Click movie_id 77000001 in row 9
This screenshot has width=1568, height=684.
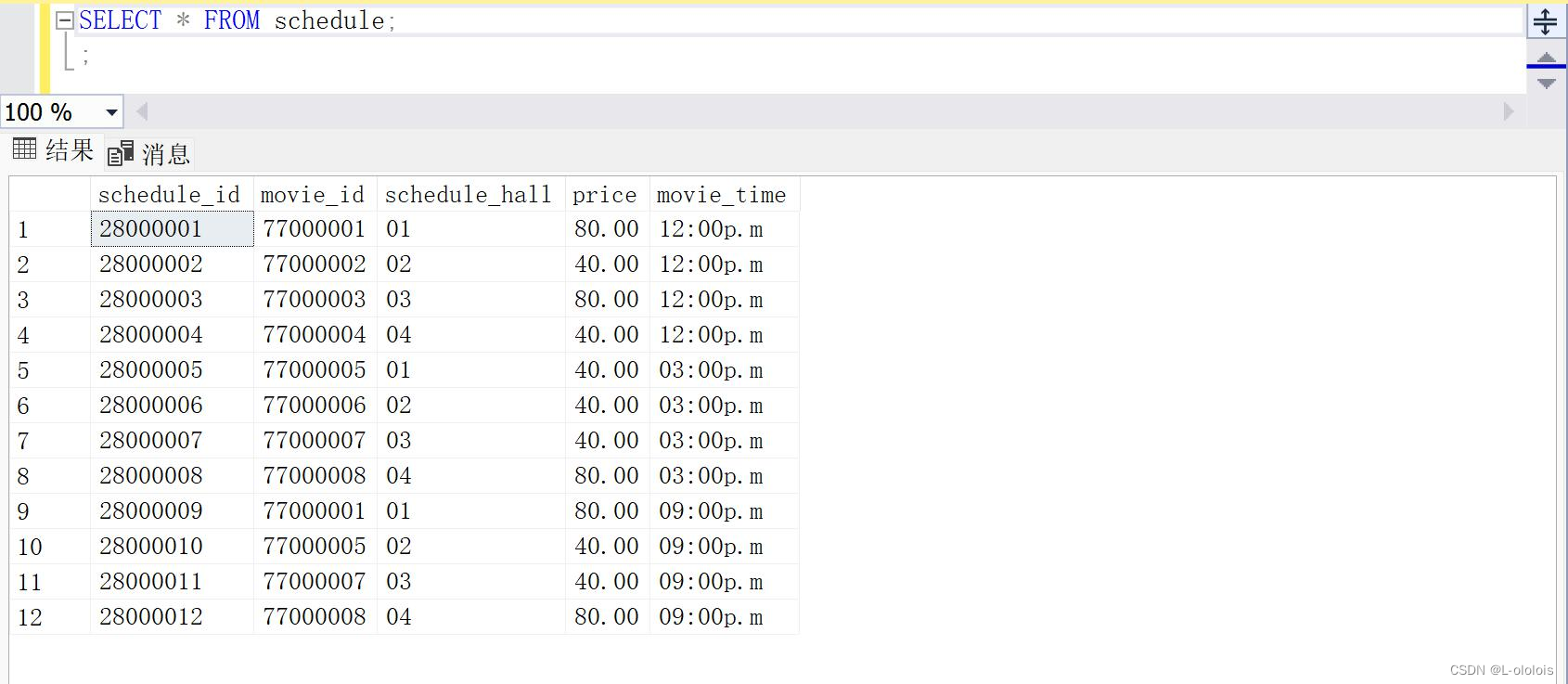[x=315, y=511]
